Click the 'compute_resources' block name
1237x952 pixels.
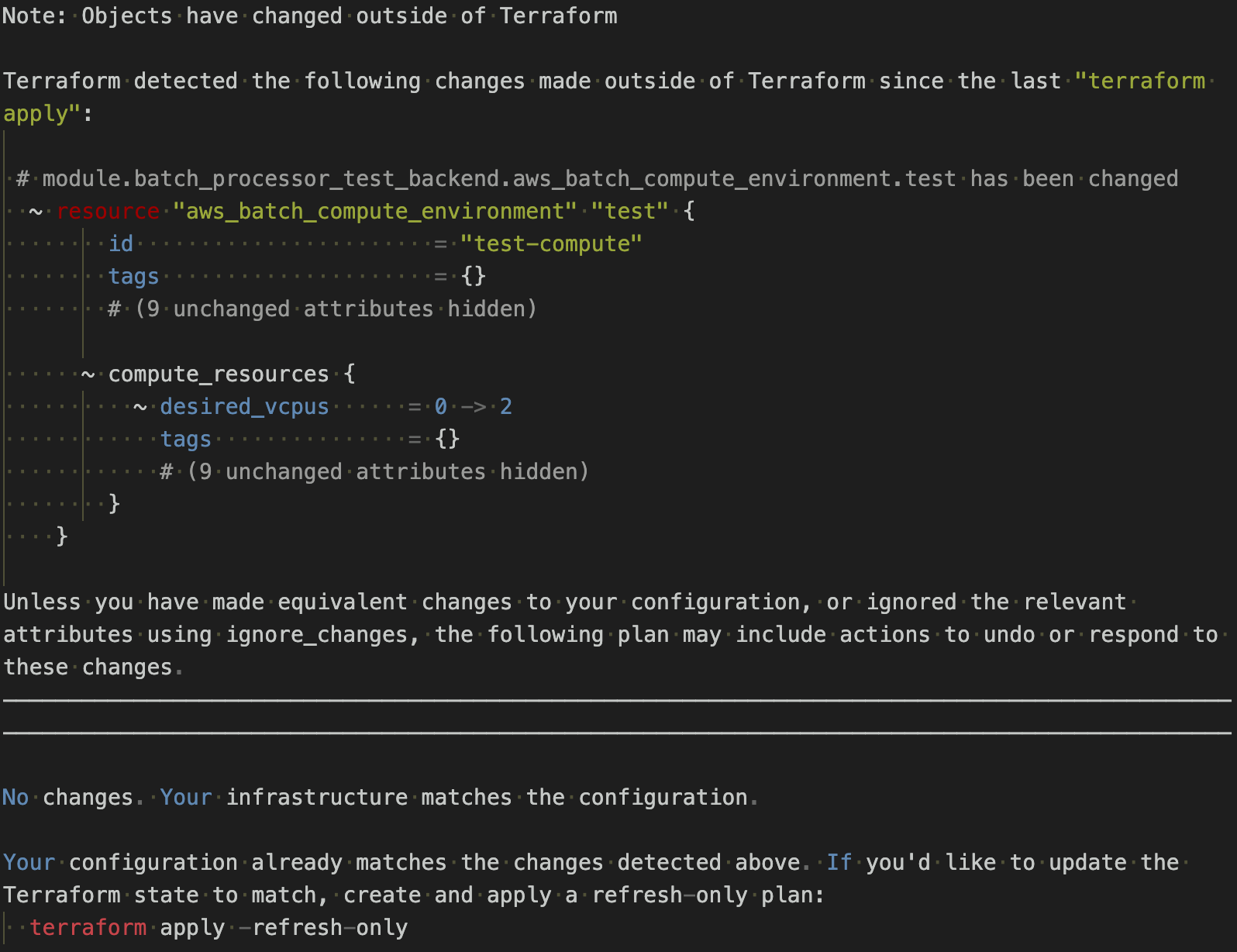(x=219, y=374)
